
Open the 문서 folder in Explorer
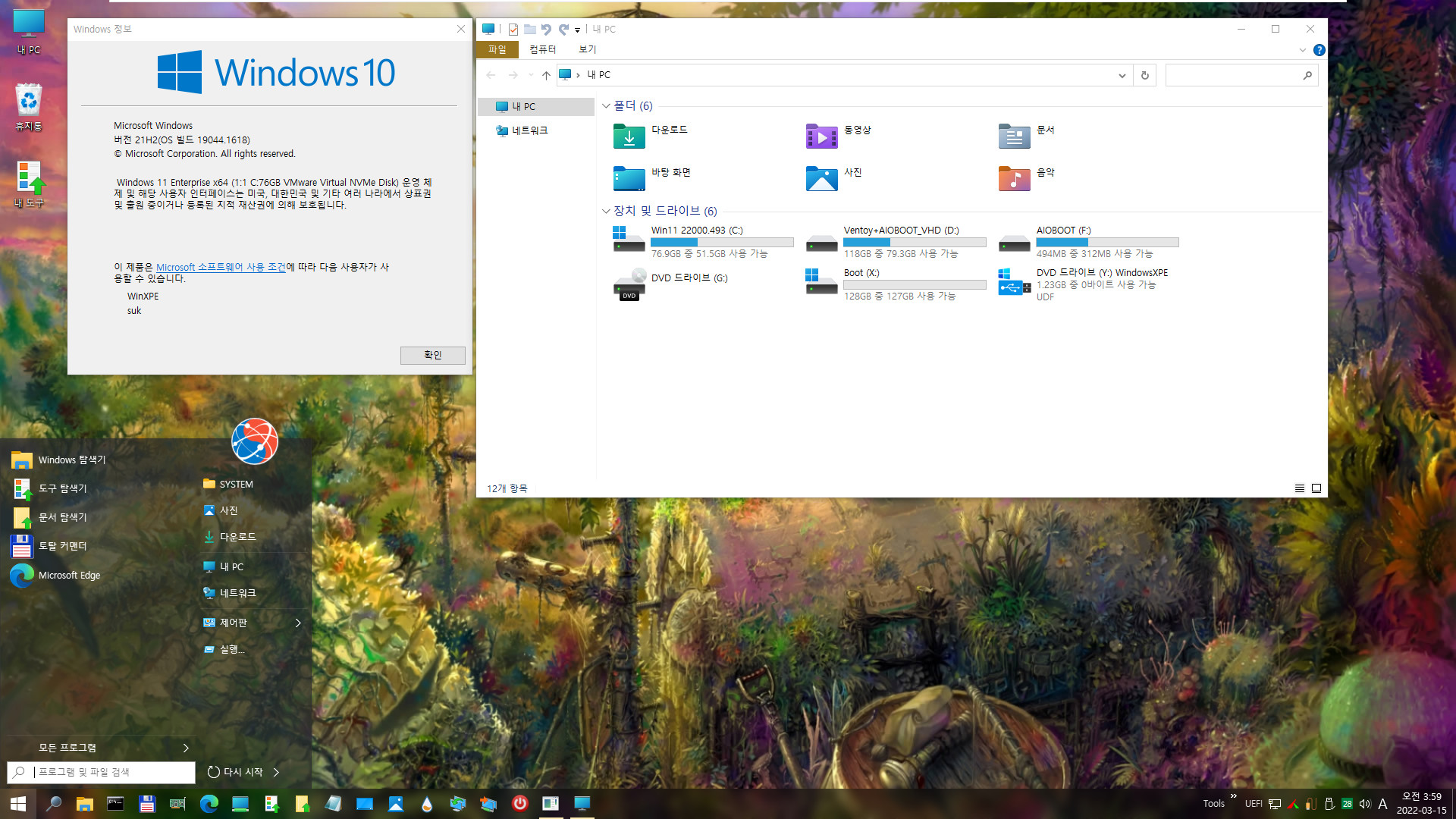[1027, 136]
